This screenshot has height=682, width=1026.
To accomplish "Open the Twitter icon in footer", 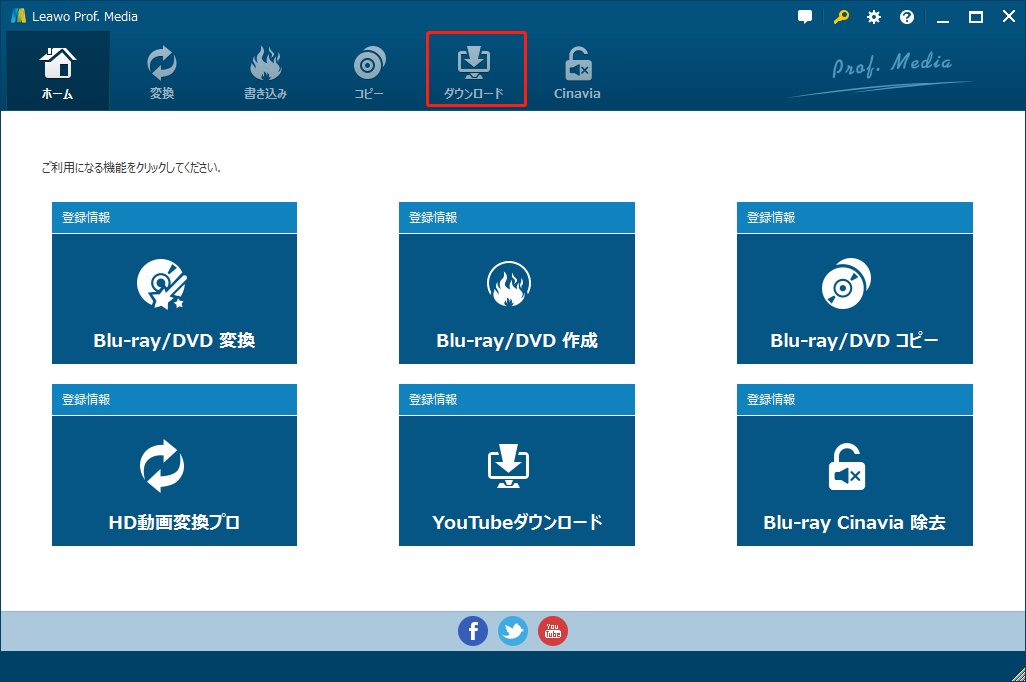I will click(513, 631).
